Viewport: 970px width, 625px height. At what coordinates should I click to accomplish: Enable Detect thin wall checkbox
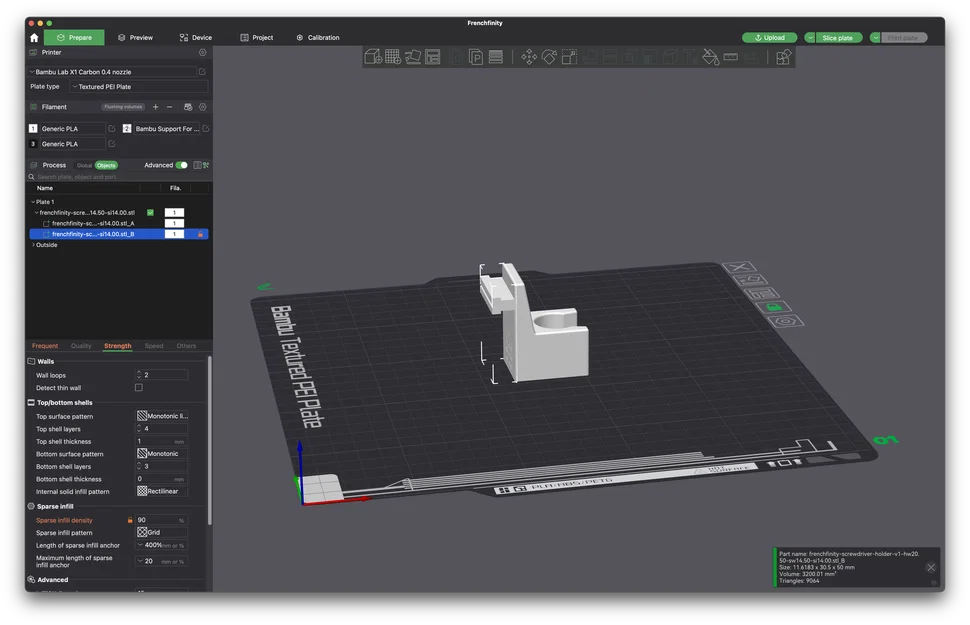(x=139, y=388)
